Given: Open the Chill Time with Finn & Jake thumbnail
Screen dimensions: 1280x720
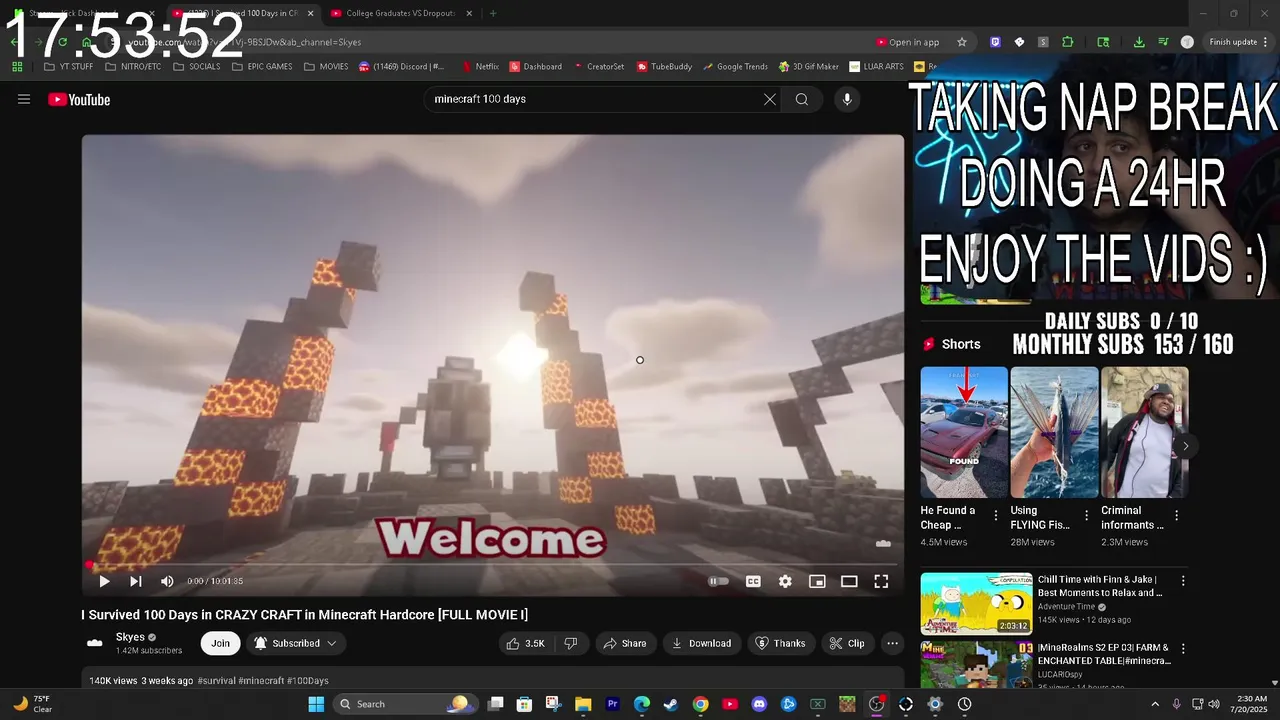Looking at the screenshot, I should pyautogui.click(x=976, y=603).
